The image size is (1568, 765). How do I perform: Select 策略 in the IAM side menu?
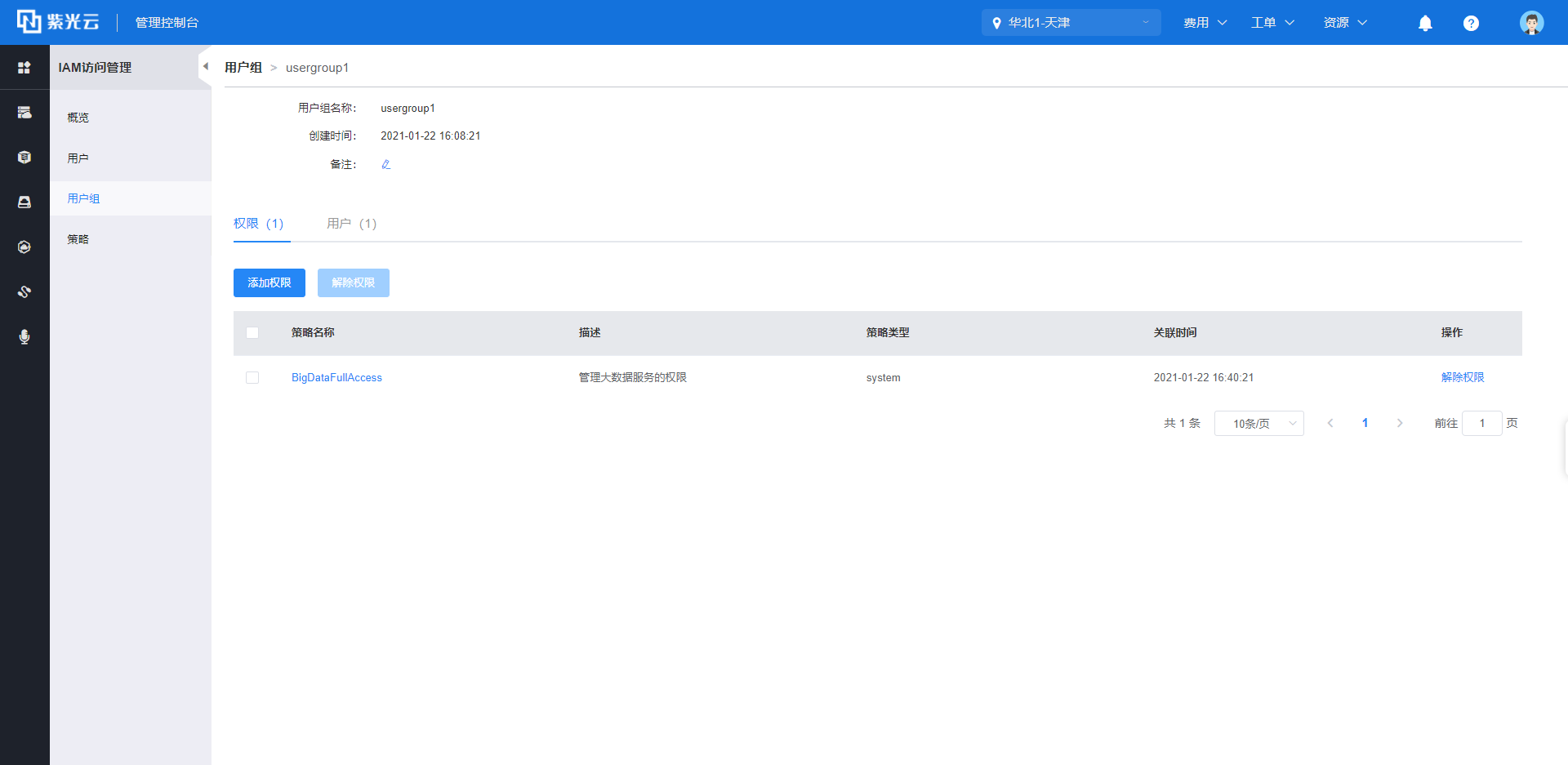click(78, 239)
